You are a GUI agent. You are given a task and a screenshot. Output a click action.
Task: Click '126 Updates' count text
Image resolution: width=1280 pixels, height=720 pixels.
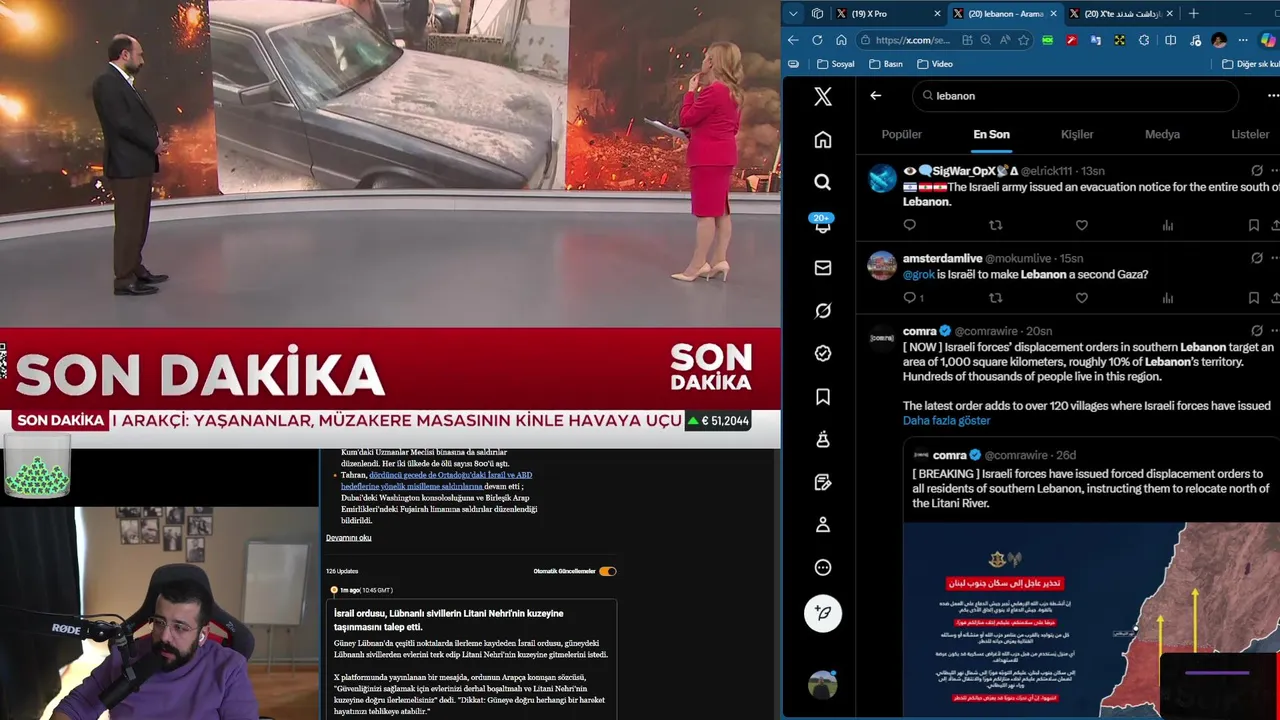point(342,571)
